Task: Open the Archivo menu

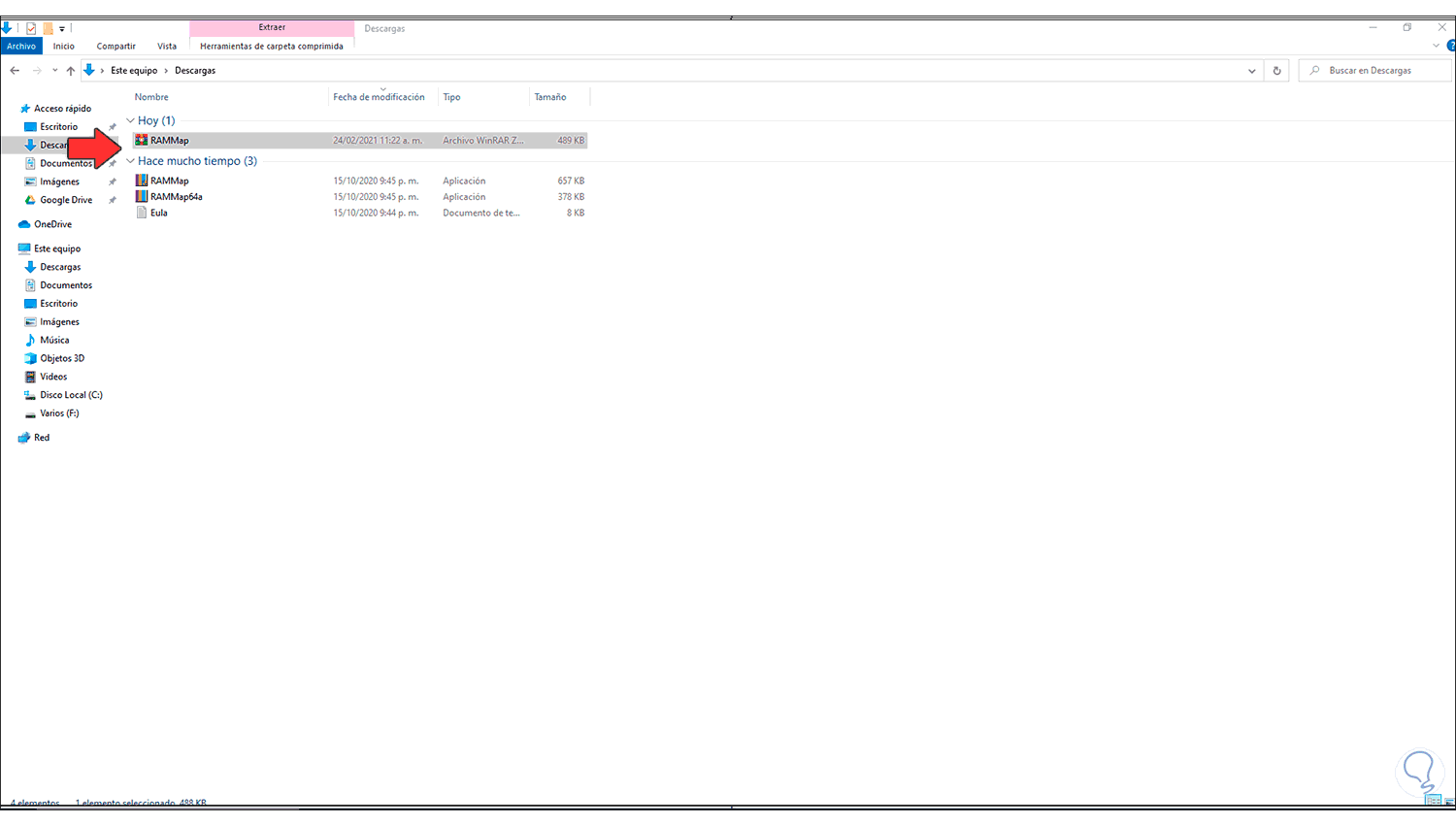Action: 21,46
